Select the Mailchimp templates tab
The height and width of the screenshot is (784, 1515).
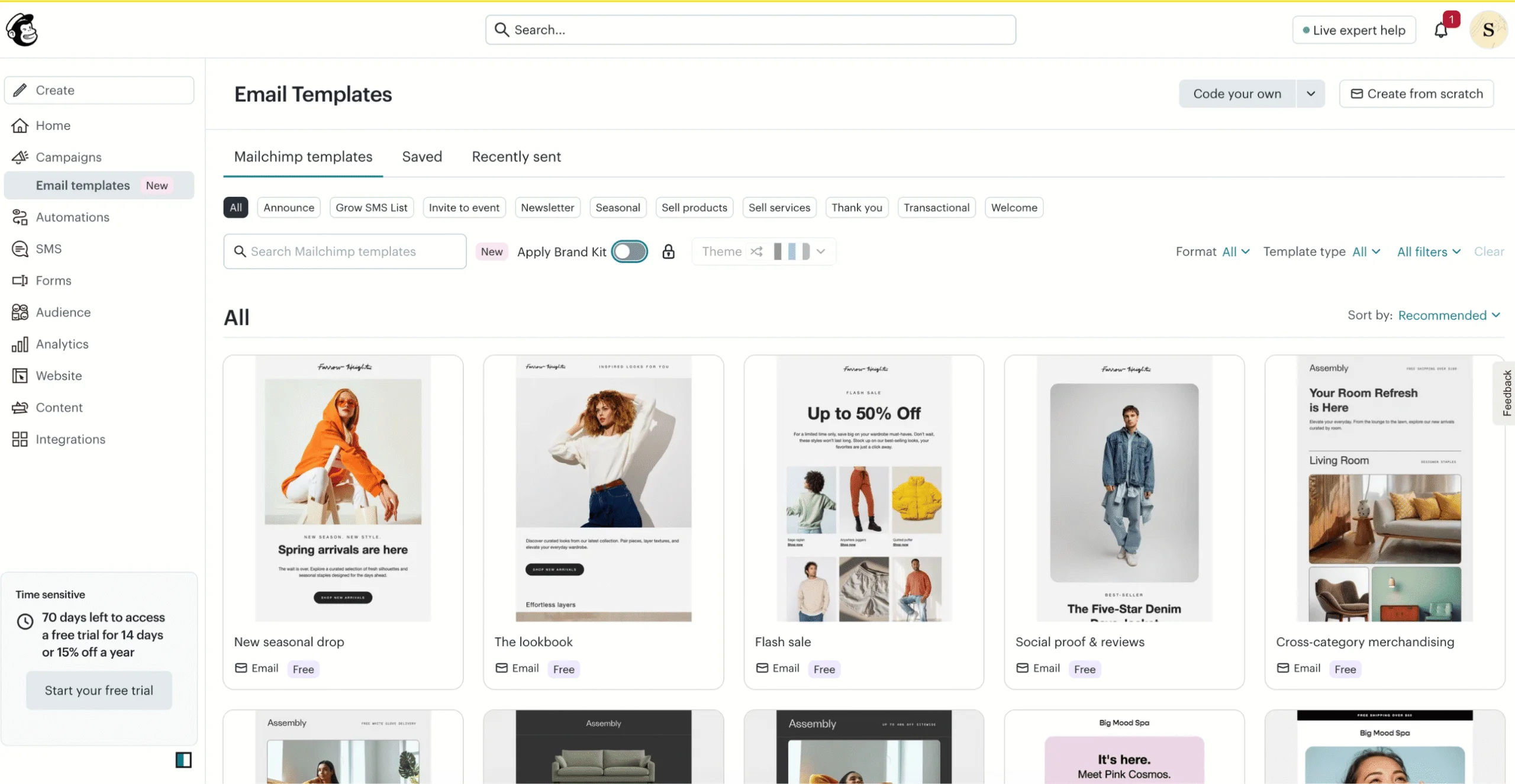pos(303,157)
